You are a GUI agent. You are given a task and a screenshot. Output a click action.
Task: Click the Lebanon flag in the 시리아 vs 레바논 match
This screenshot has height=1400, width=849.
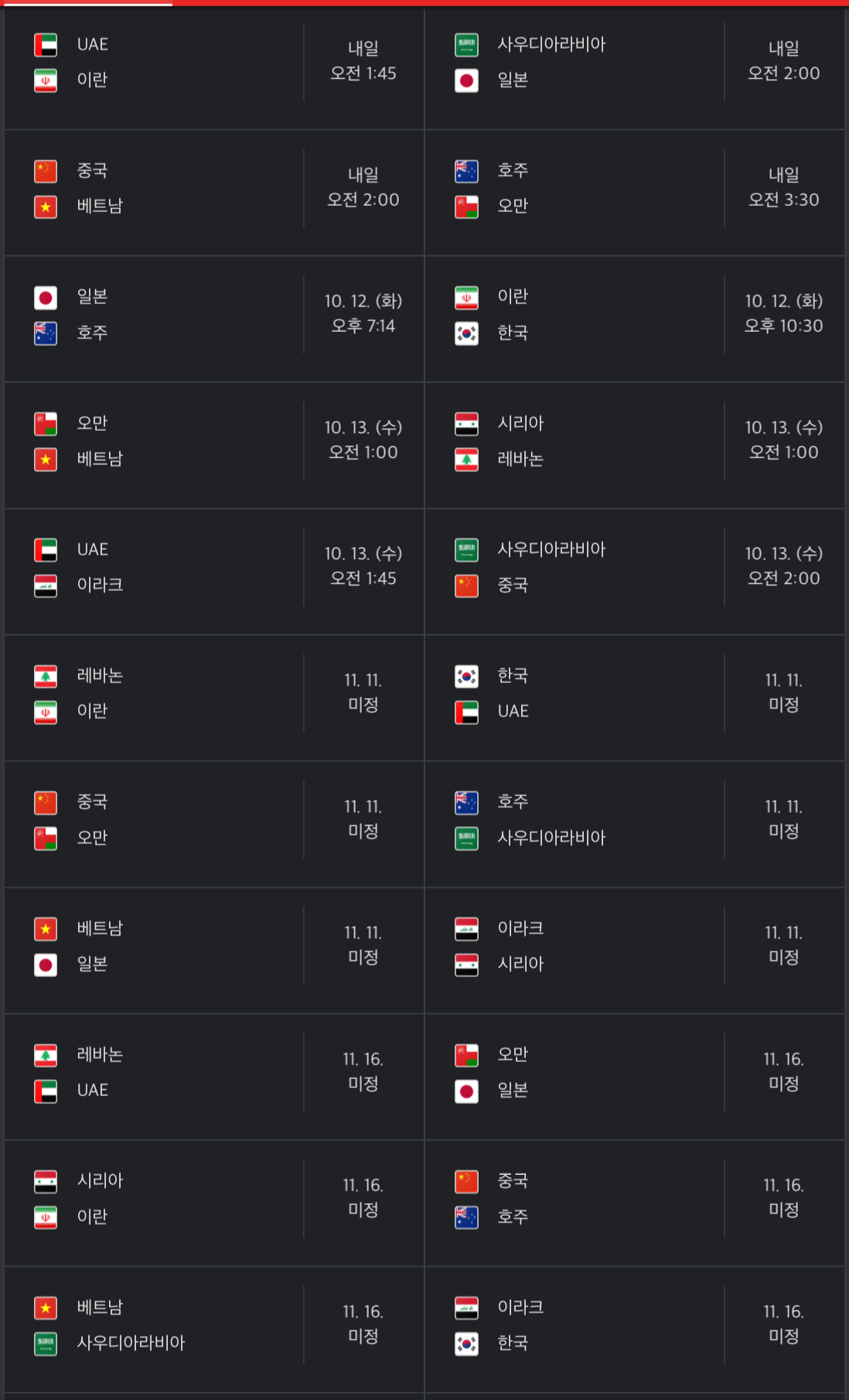(466, 459)
